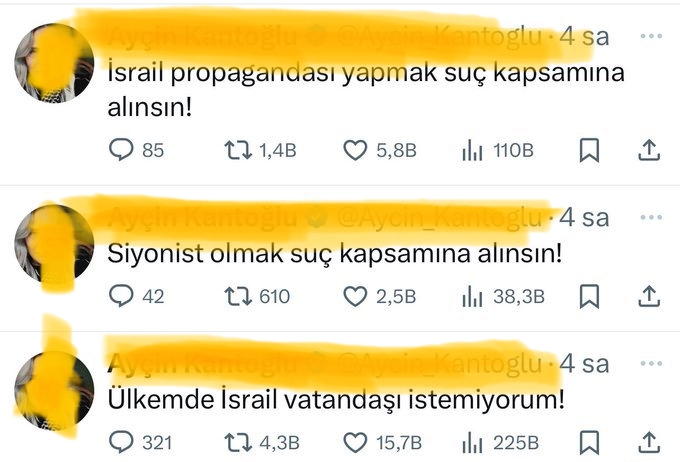Viewport: 680px width, 462px height.
Task: Bookmark the Siyonist olmak tweet
Action: [589, 296]
